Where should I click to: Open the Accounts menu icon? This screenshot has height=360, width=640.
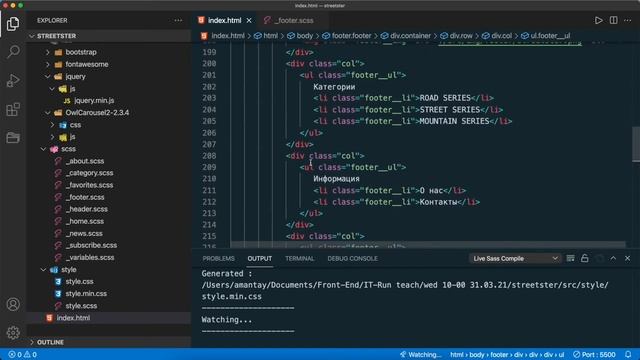pyautogui.click(x=13, y=304)
